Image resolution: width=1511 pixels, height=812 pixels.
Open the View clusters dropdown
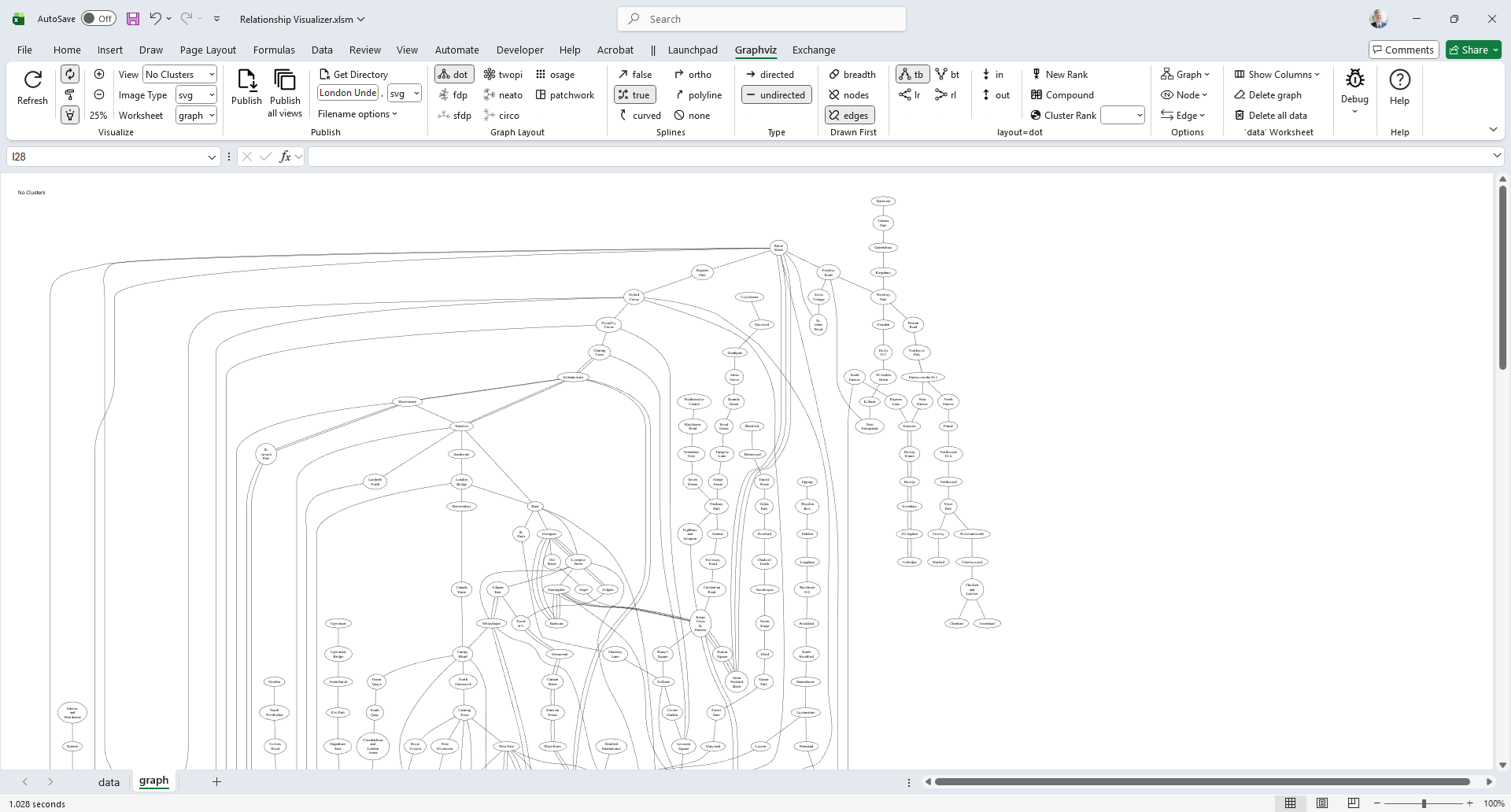tap(179, 75)
